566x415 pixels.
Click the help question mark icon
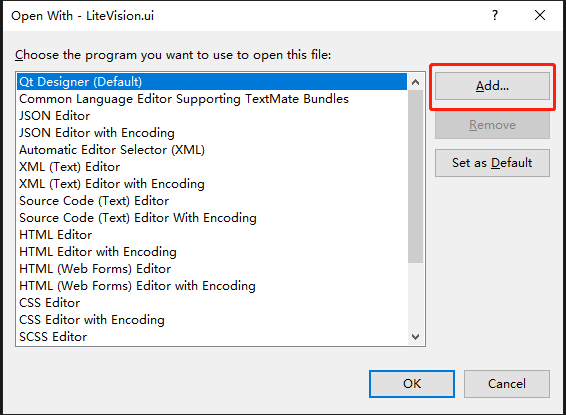point(495,16)
